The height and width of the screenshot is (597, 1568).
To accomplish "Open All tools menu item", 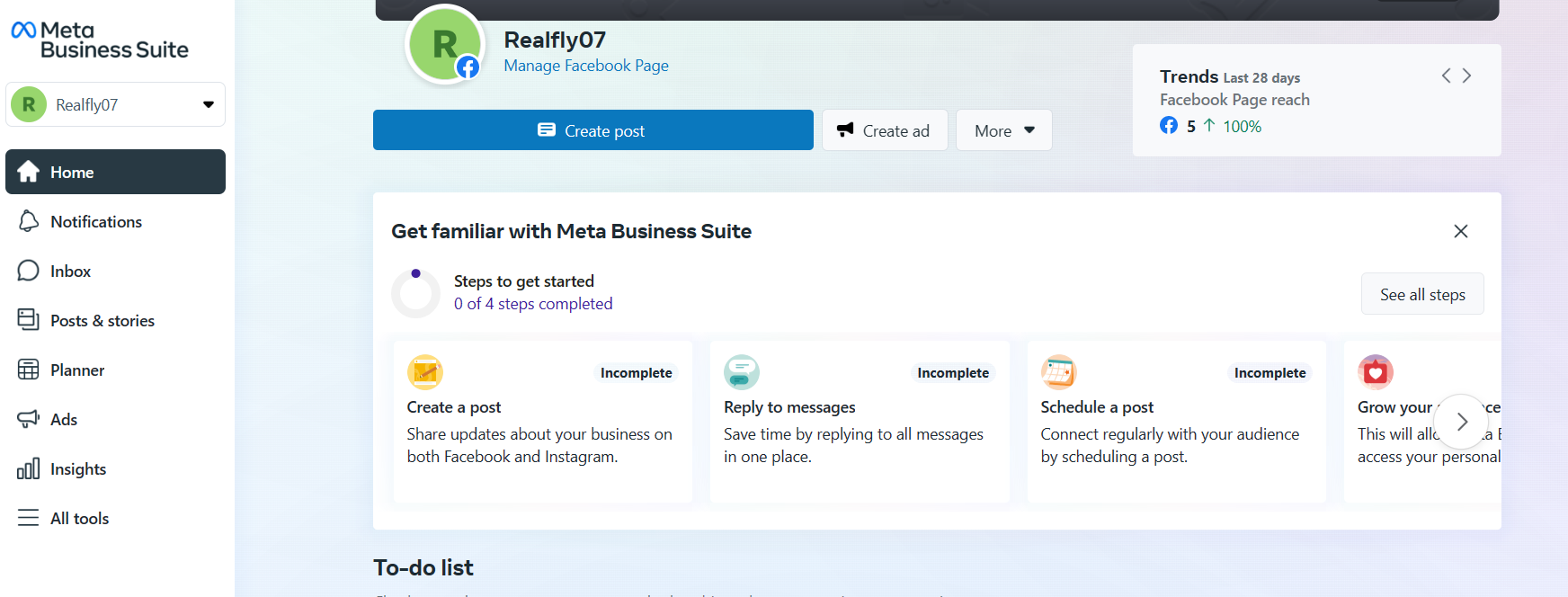I will [x=79, y=518].
